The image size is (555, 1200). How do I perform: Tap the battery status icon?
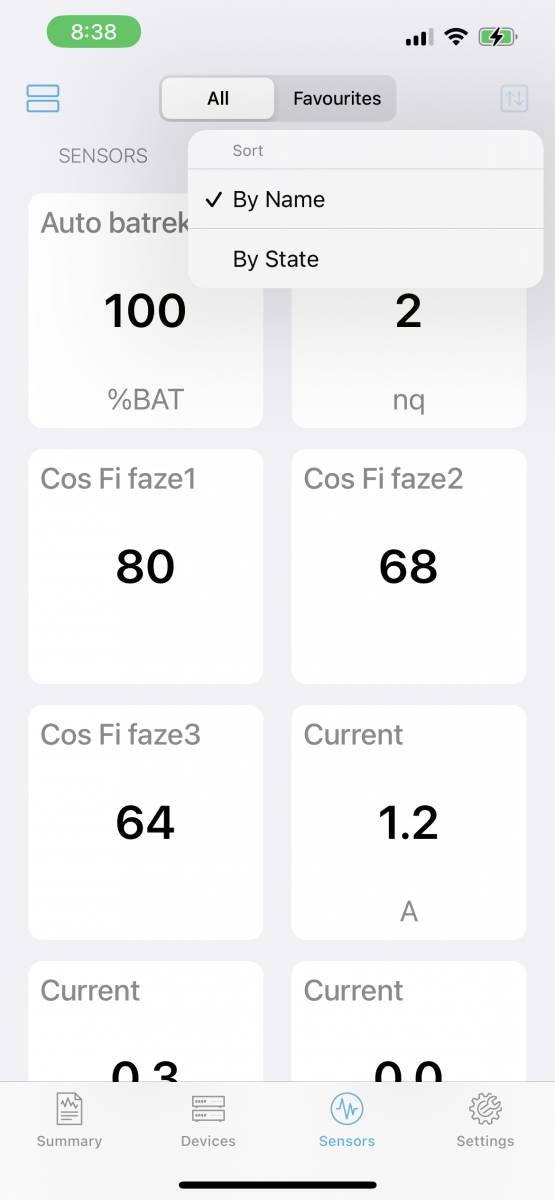[x=497, y=38]
